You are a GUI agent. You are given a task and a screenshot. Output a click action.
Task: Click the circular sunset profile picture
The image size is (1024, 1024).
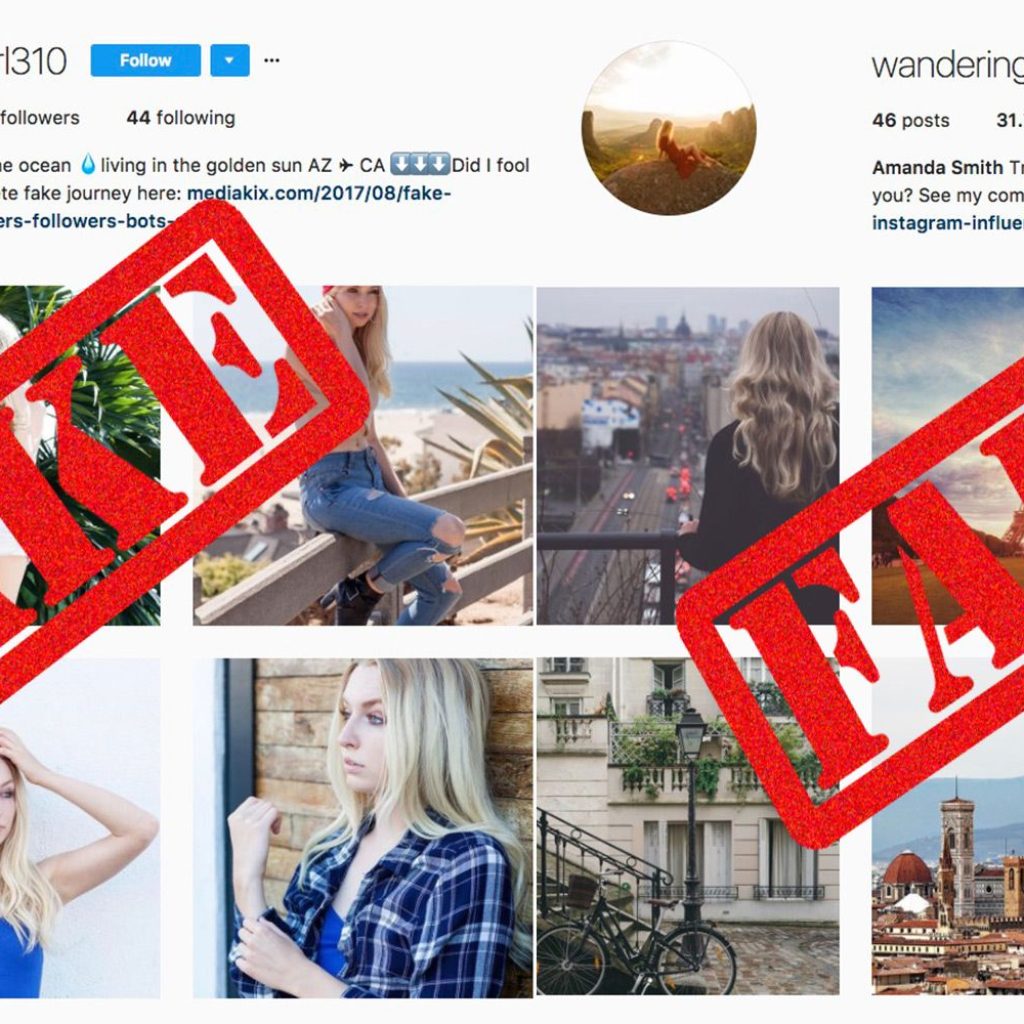[x=669, y=128]
